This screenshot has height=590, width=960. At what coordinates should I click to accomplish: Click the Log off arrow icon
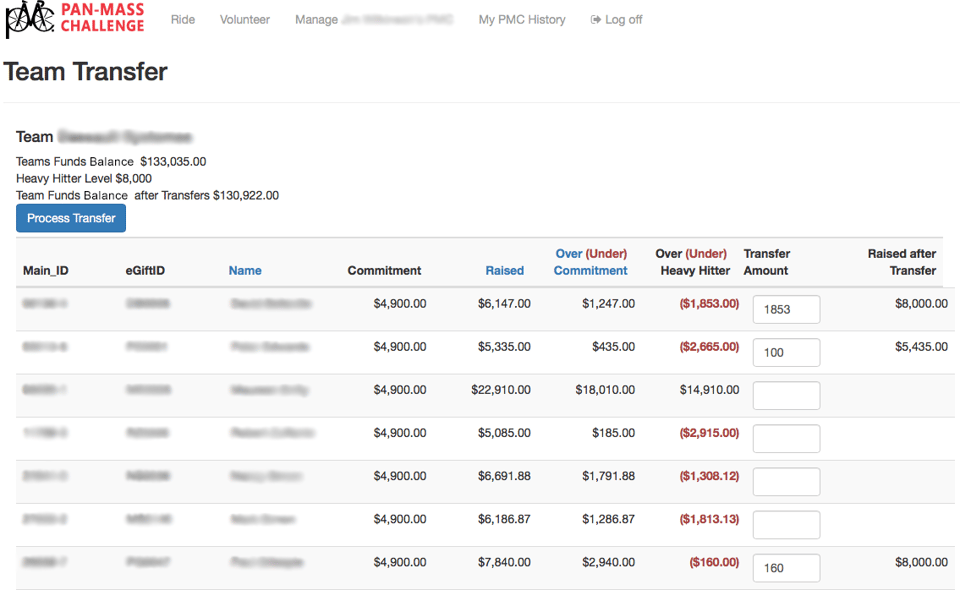(x=596, y=20)
